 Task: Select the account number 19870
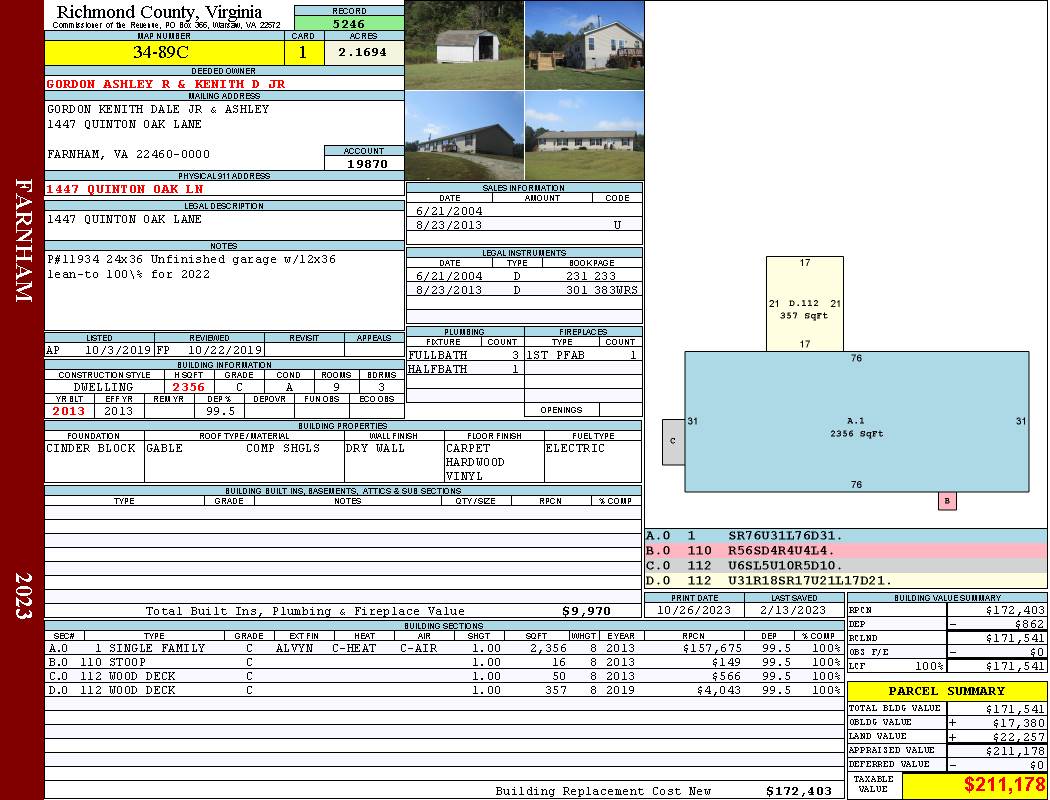(364, 163)
